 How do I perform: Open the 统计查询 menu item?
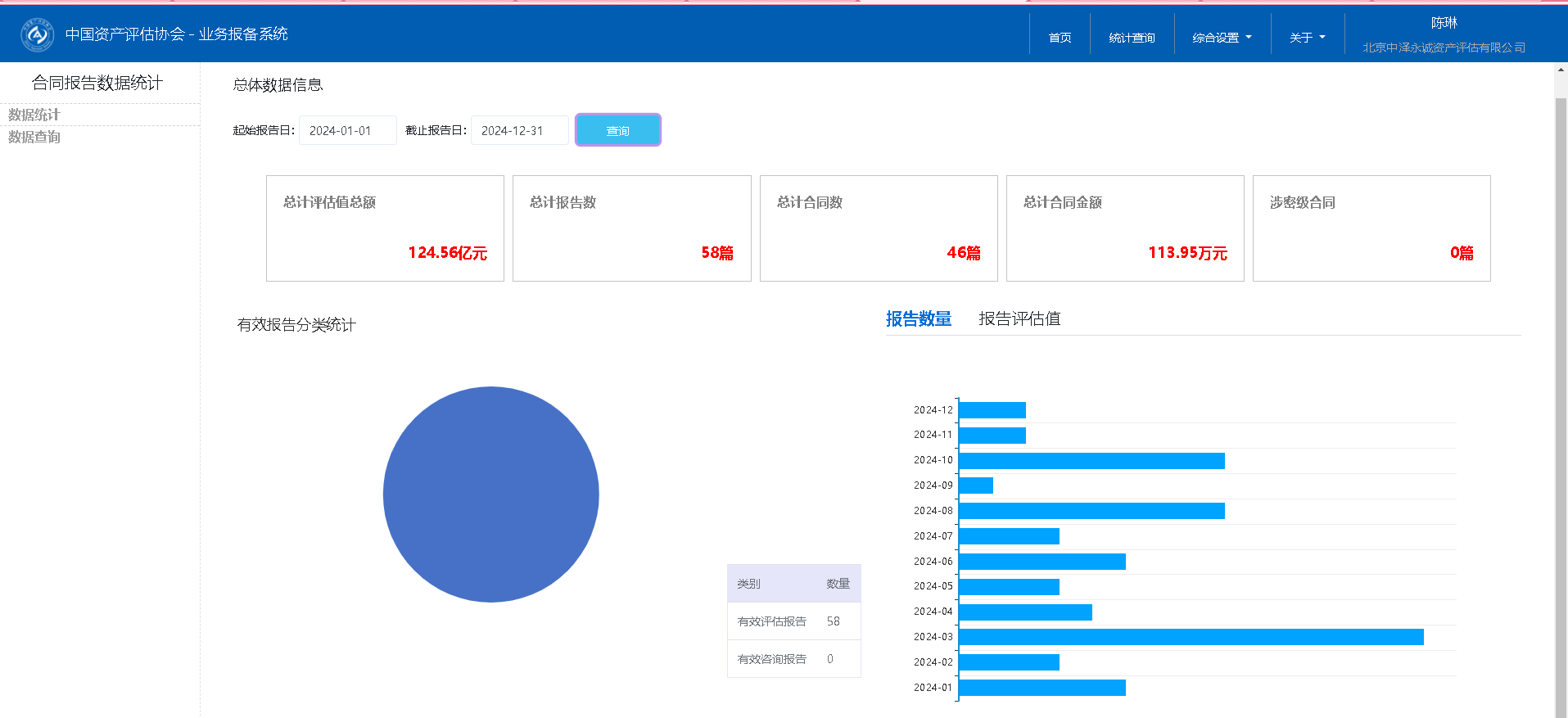[1132, 38]
